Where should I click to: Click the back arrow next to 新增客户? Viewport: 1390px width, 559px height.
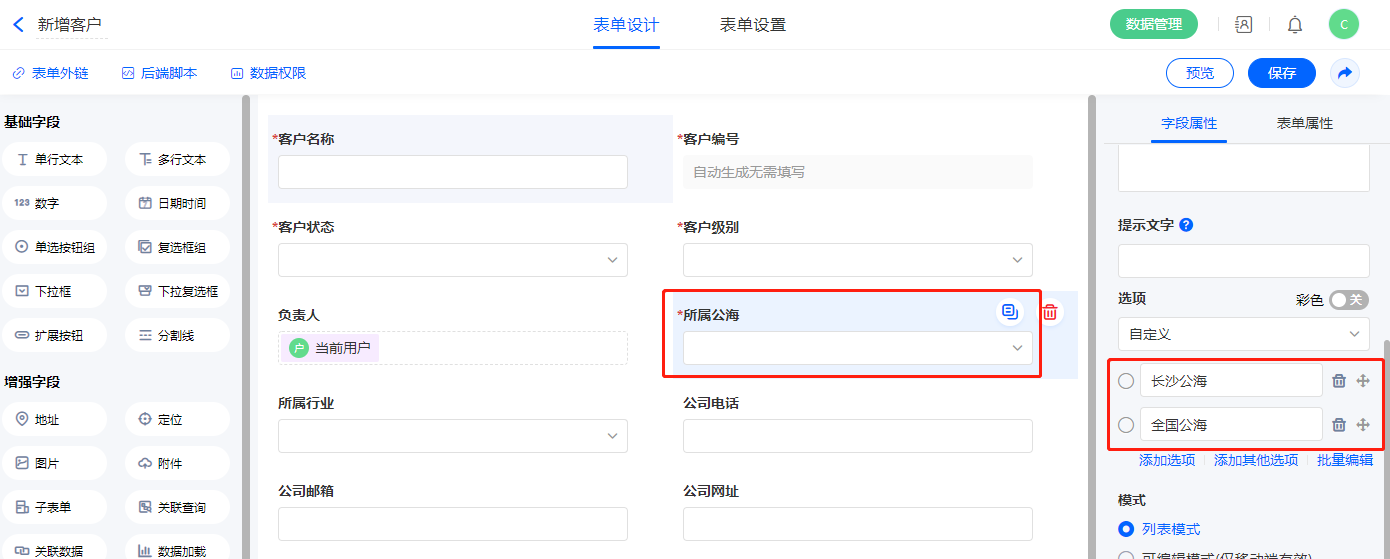[18, 25]
